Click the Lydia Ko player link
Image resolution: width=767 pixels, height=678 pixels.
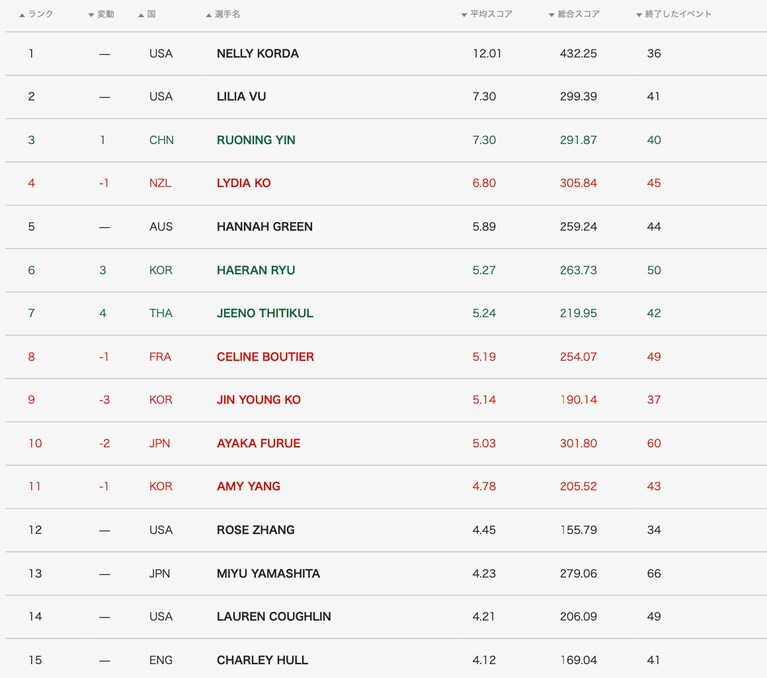tap(243, 183)
